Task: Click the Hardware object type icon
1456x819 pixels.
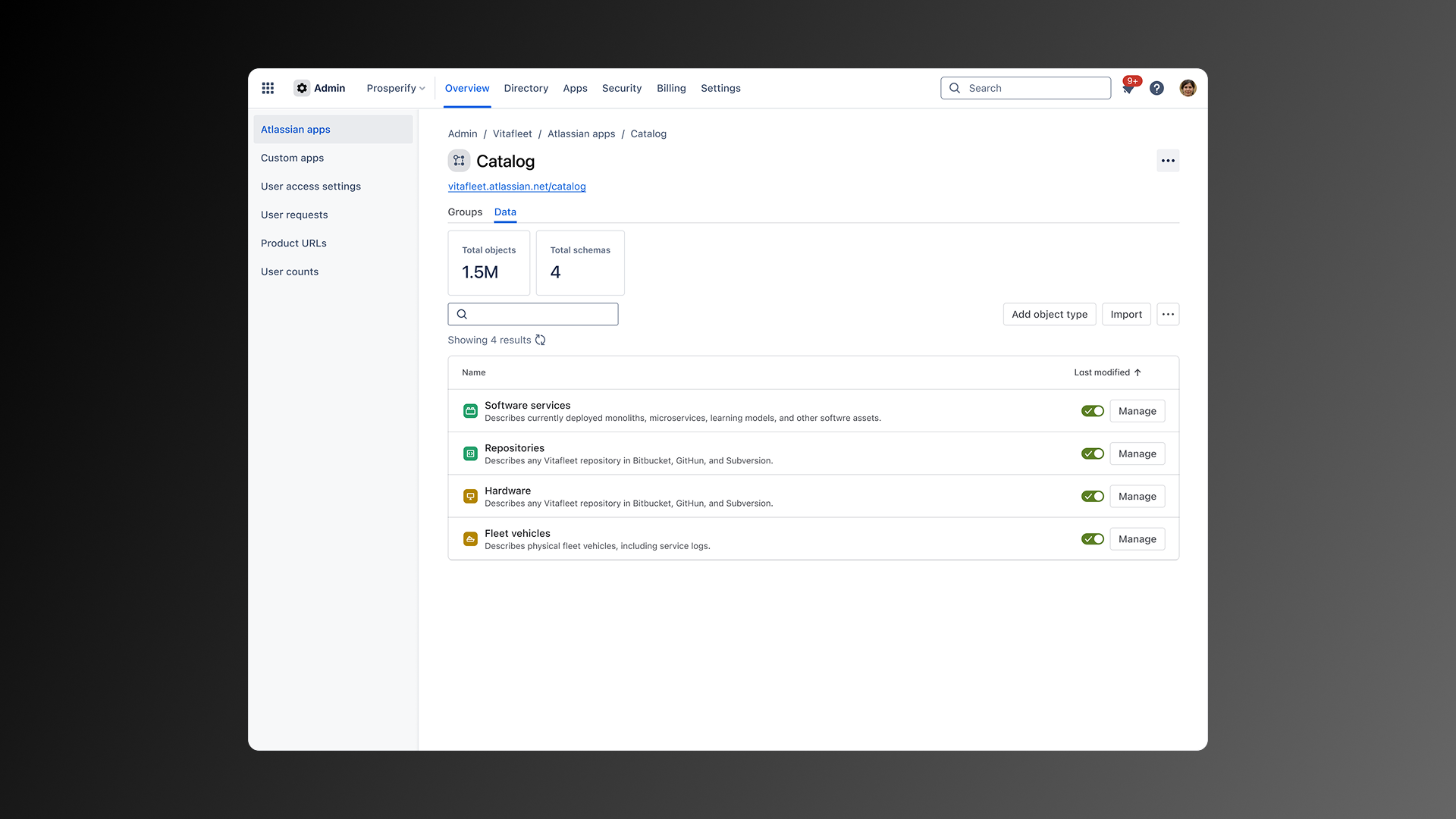Action: pyautogui.click(x=470, y=497)
